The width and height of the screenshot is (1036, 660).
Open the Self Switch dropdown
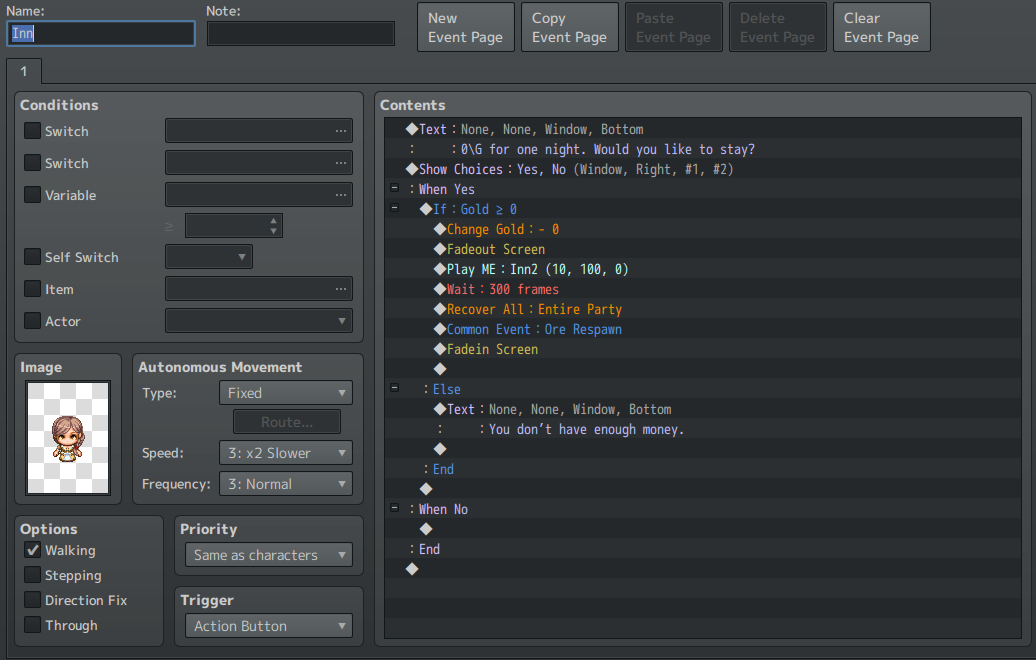point(209,257)
